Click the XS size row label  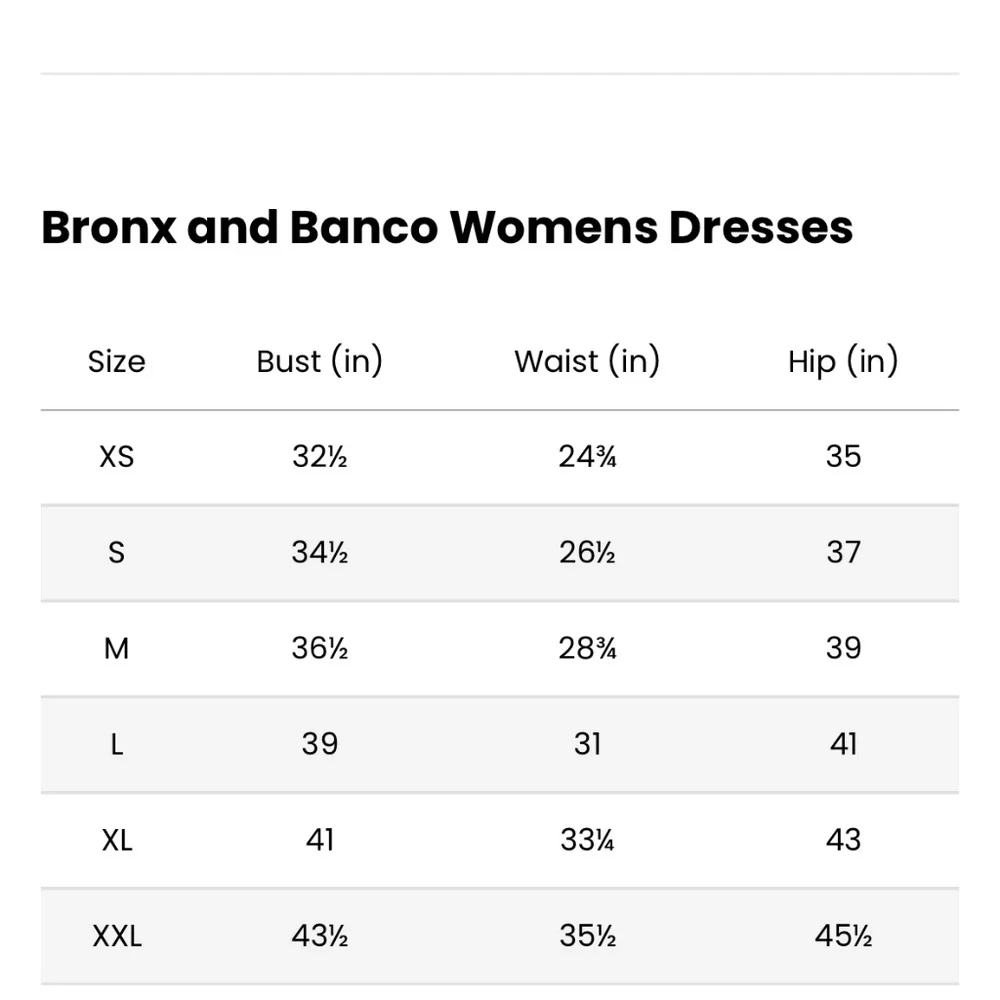click(117, 457)
